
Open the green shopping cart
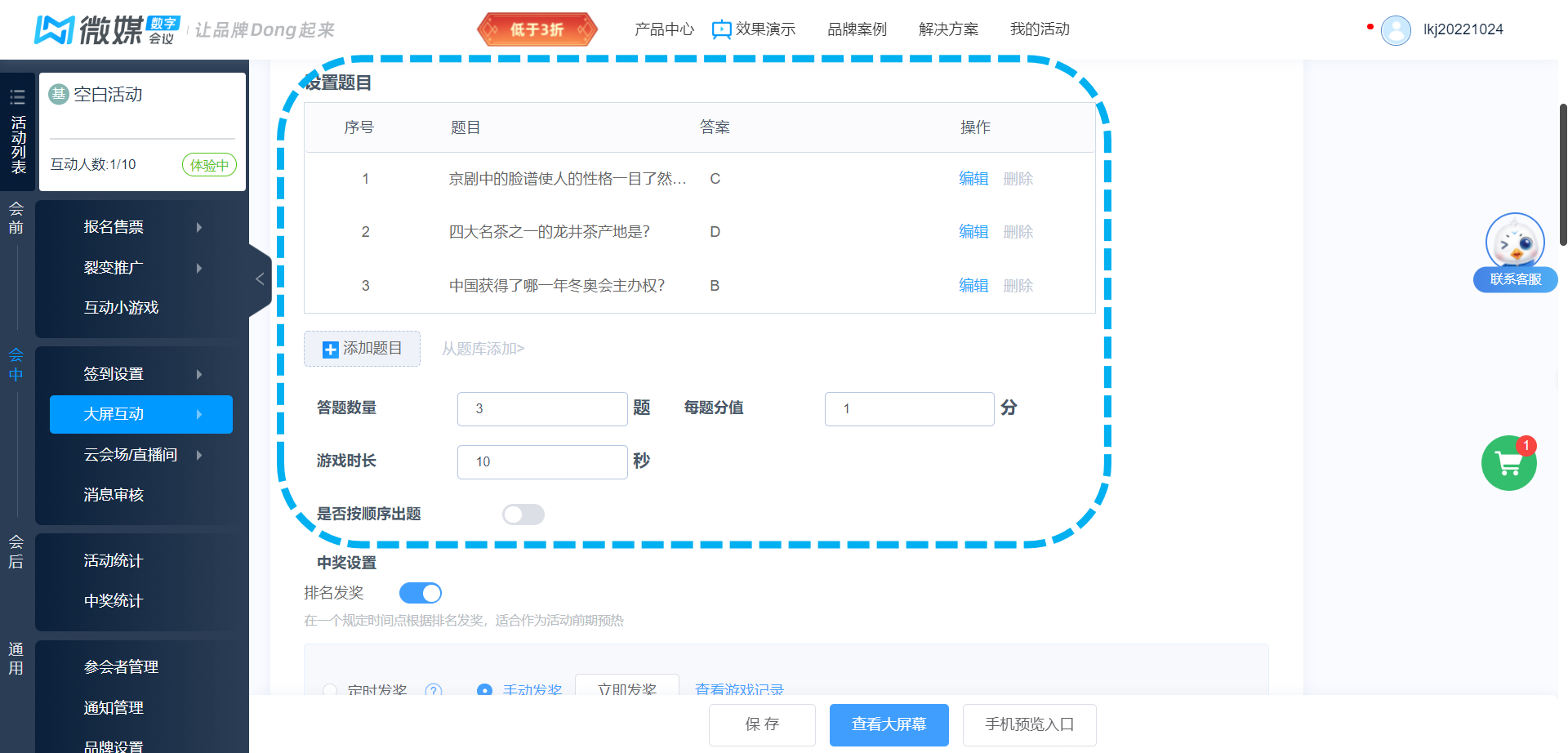1509,463
